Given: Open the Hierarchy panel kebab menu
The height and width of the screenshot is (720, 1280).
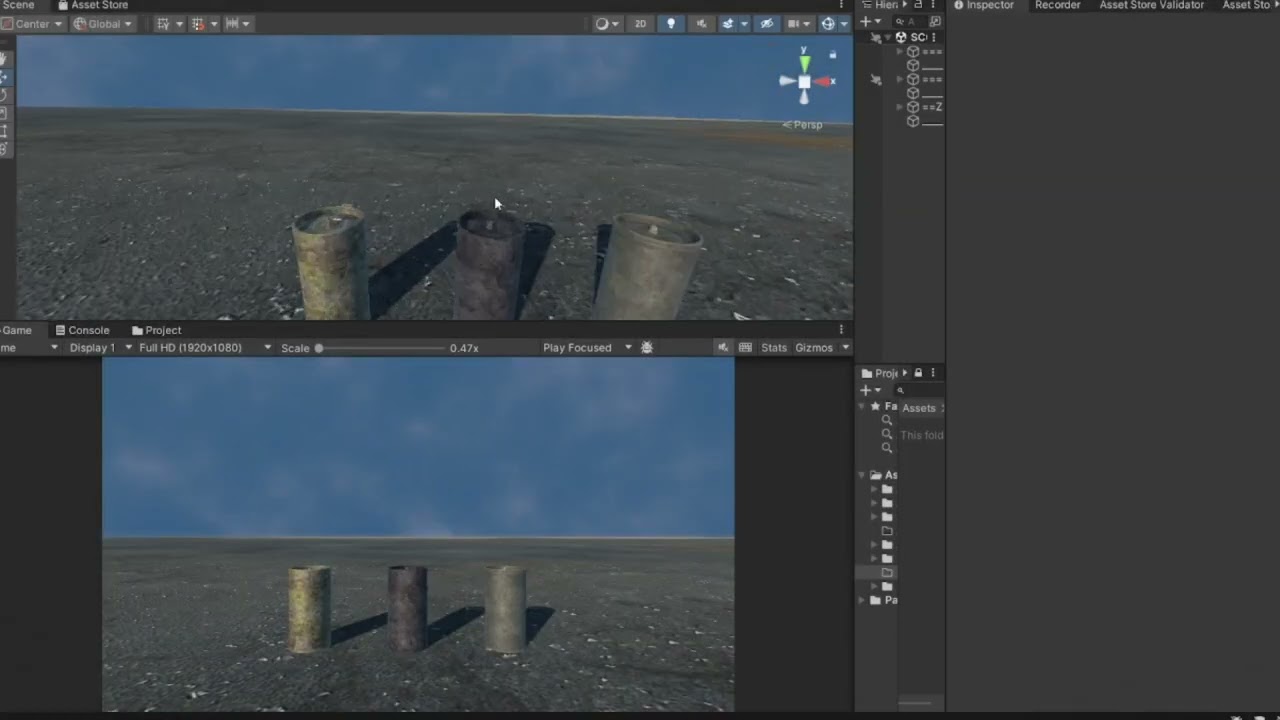Looking at the screenshot, I should point(933,5).
